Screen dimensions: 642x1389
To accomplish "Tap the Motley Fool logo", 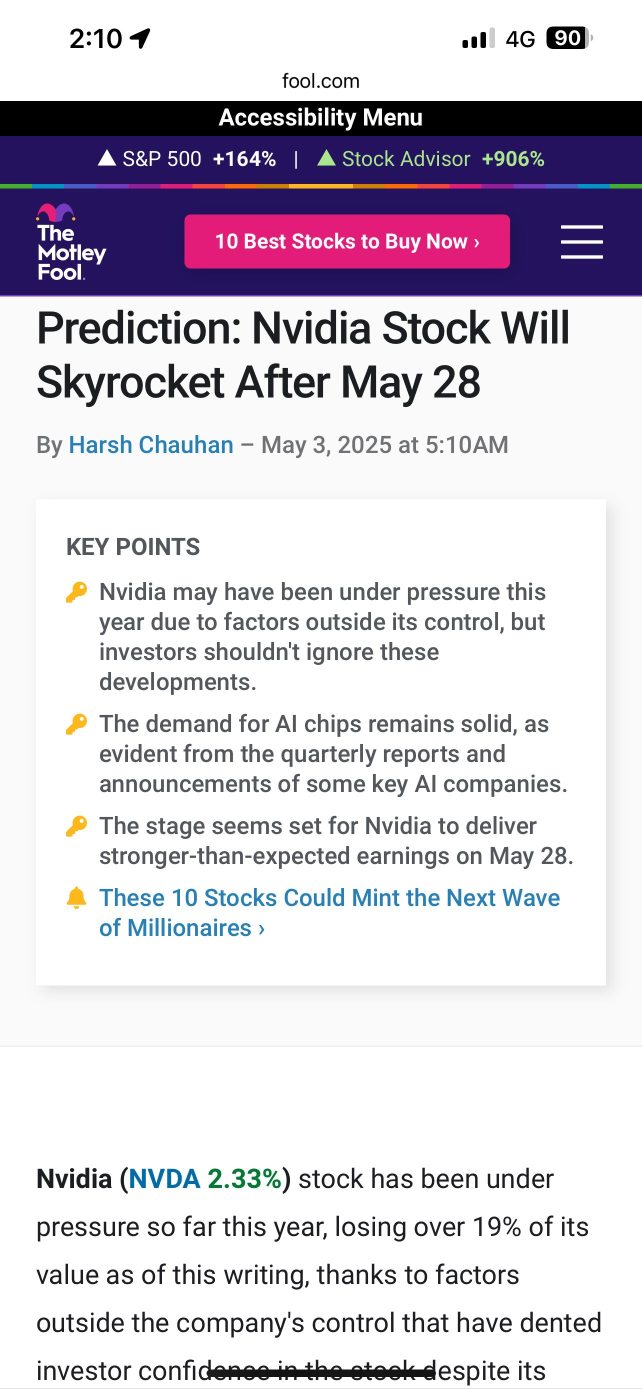I will pyautogui.click(x=71, y=242).
